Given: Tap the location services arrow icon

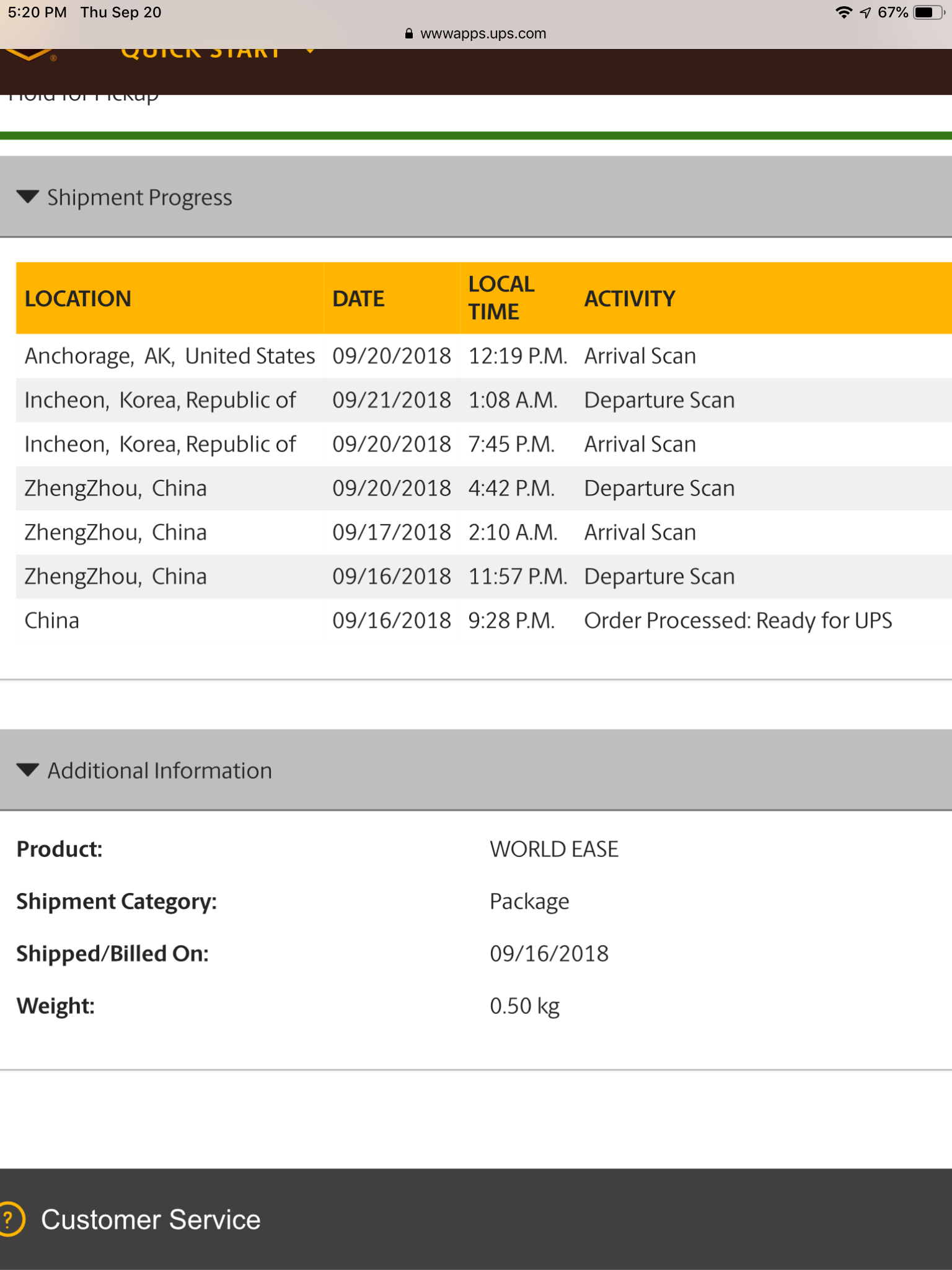Looking at the screenshot, I should tap(865, 12).
